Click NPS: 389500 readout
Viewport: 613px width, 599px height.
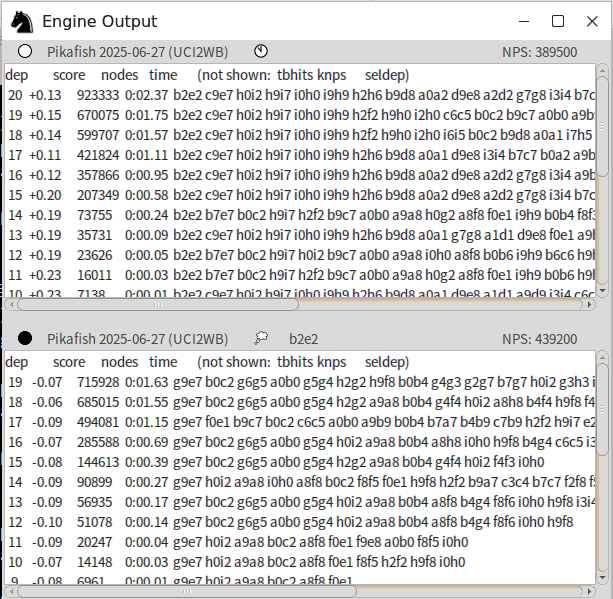click(539, 52)
